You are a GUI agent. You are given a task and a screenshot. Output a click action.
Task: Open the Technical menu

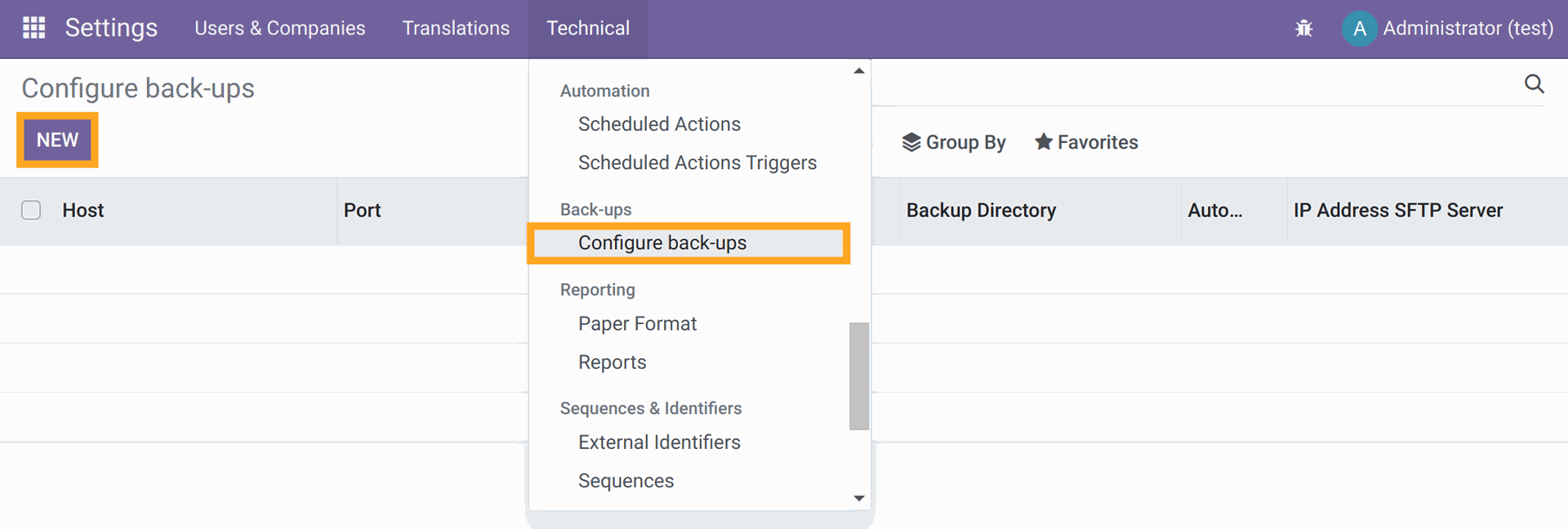[587, 29]
